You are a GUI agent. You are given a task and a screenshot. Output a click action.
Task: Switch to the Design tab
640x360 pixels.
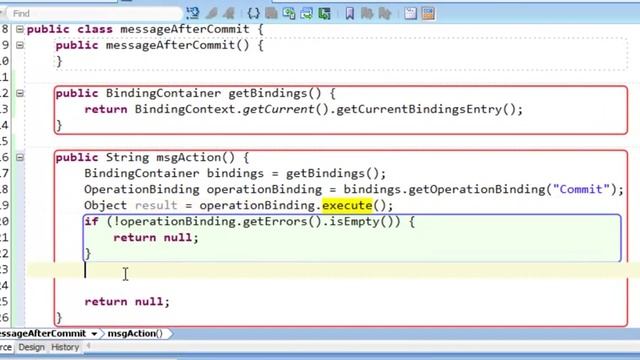31,347
